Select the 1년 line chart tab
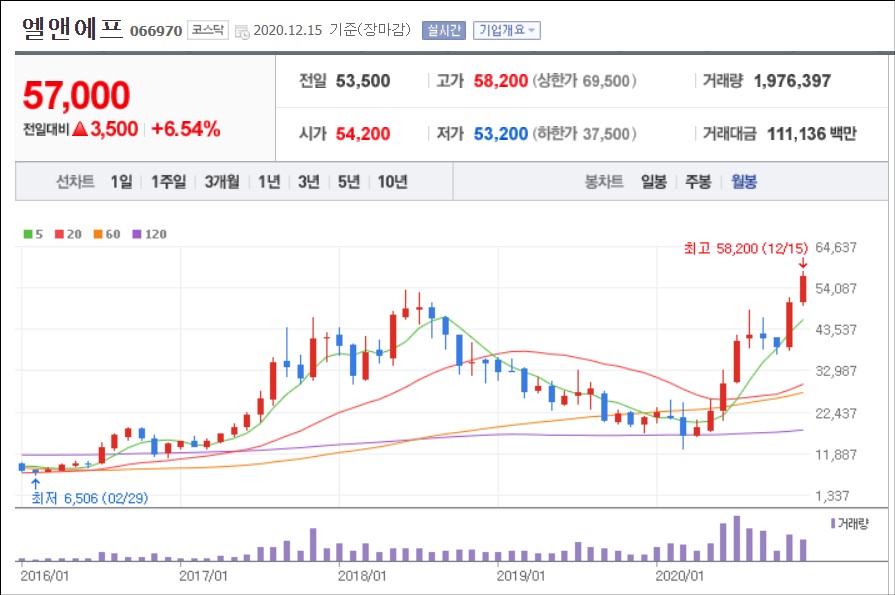 (x=269, y=182)
